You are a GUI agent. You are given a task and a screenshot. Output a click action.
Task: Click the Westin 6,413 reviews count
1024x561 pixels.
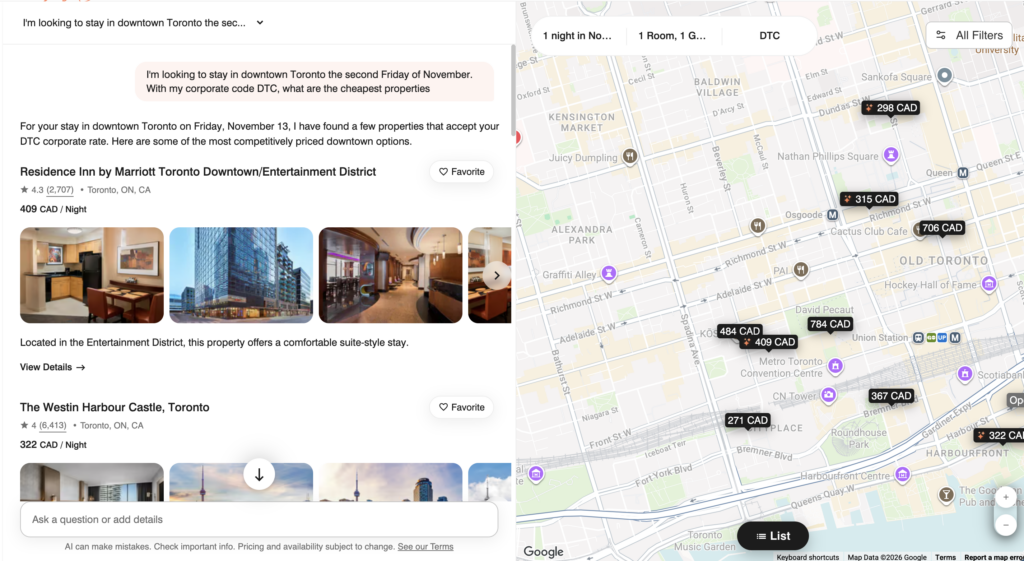click(x=52, y=426)
